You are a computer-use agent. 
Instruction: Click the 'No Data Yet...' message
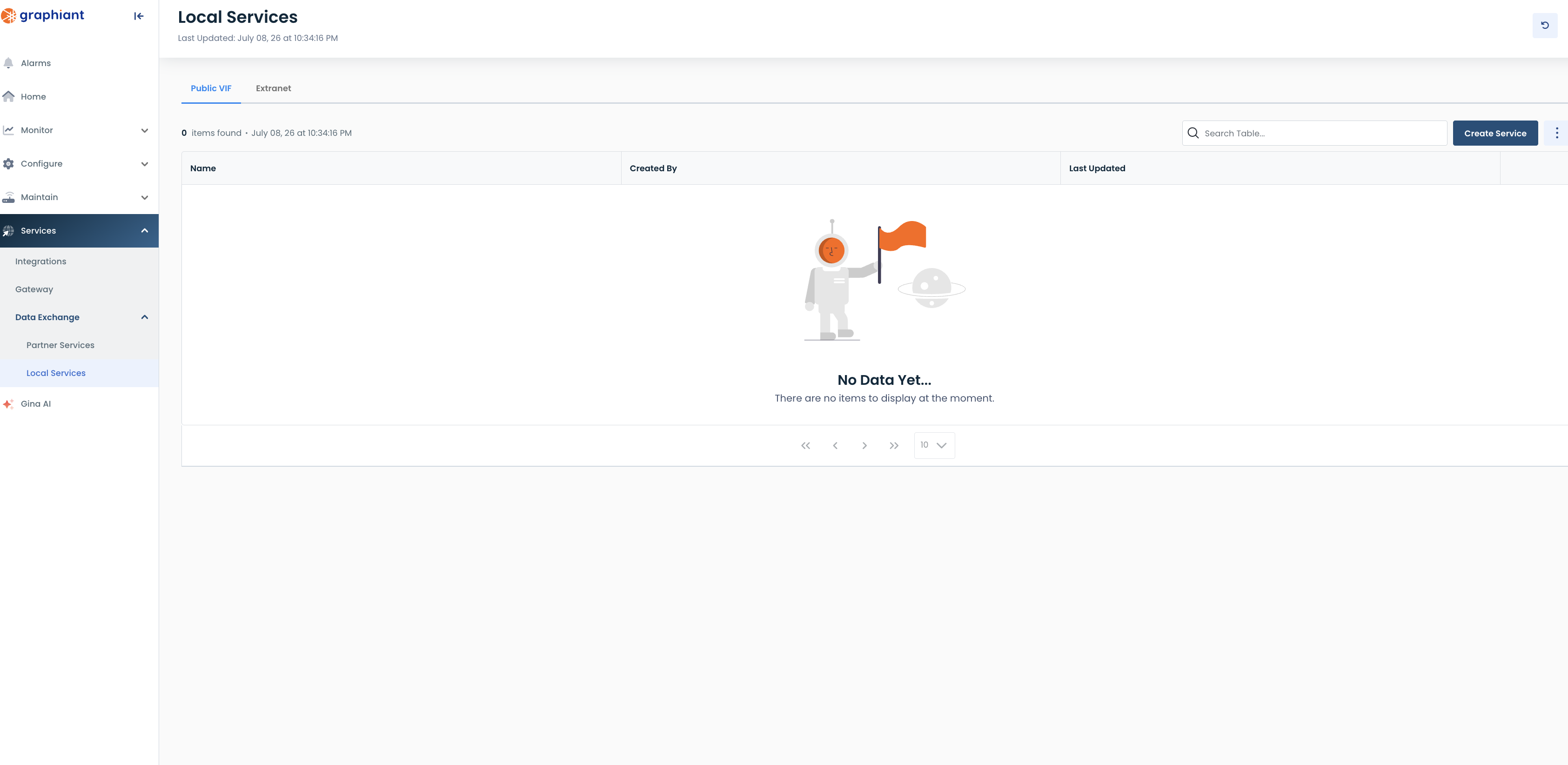click(885, 380)
